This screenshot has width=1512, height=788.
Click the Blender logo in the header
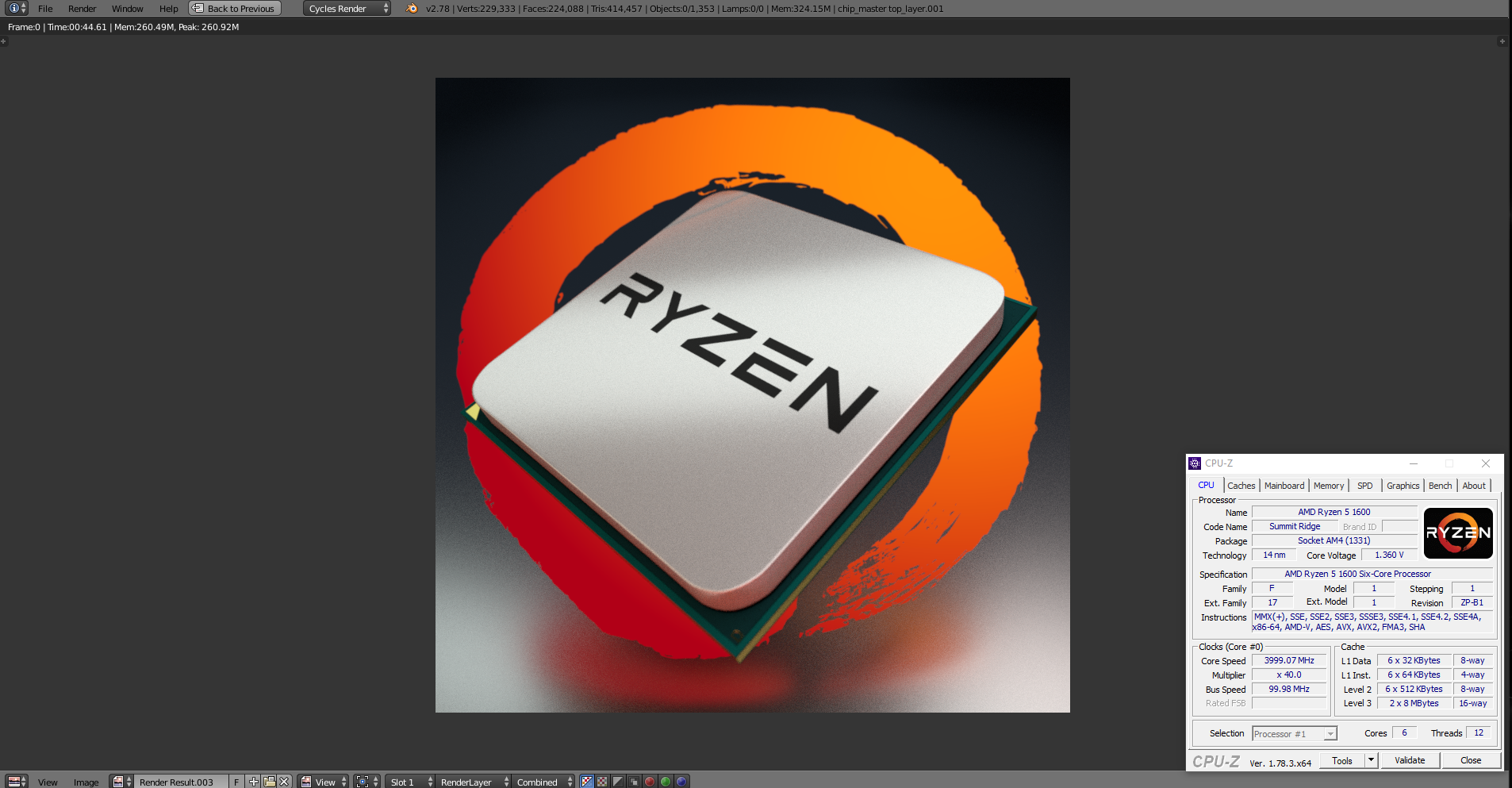pyautogui.click(x=411, y=8)
